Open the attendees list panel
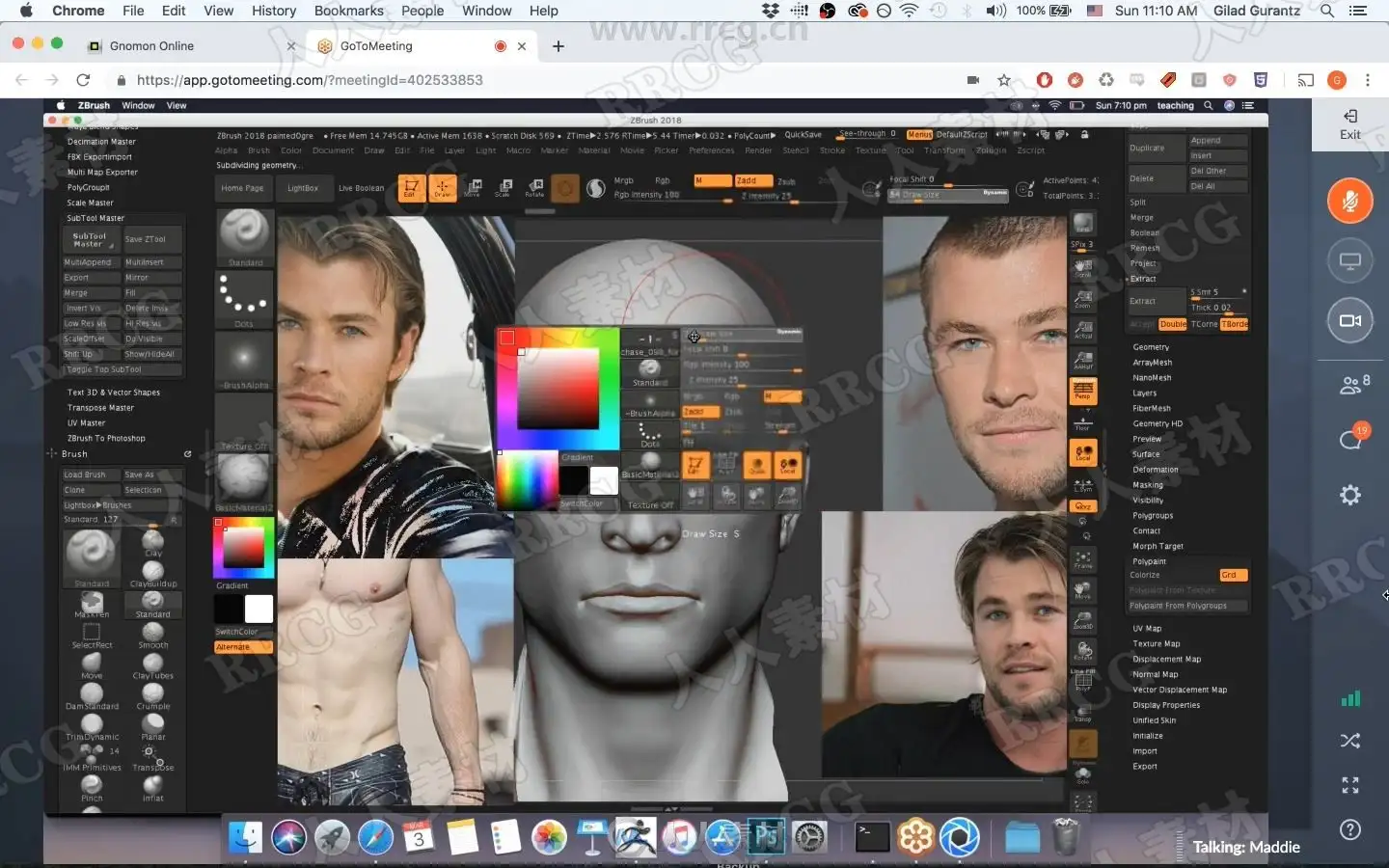Screen dimensions: 1389x868 click(1352, 385)
